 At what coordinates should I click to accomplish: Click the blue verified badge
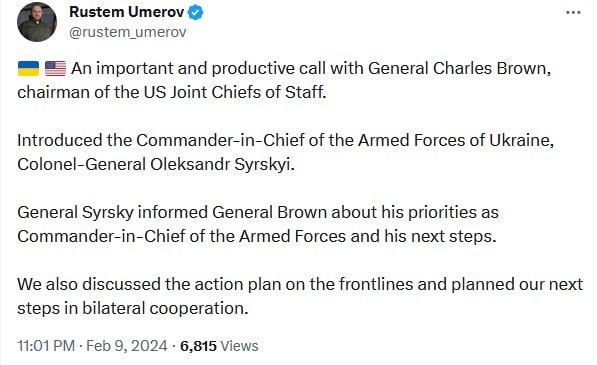coord(196,13)
